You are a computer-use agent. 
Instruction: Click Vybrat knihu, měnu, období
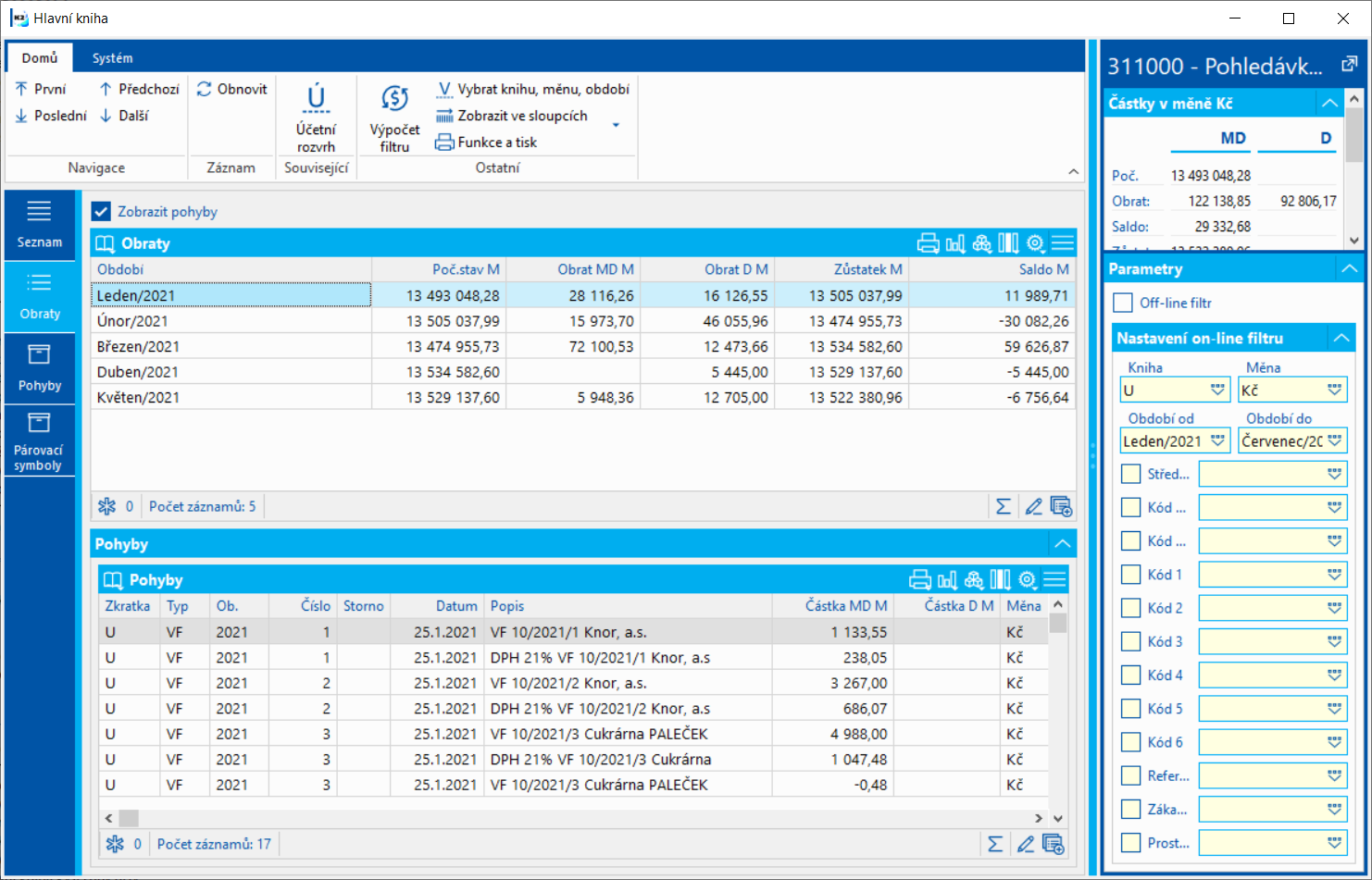pos(532,89)
